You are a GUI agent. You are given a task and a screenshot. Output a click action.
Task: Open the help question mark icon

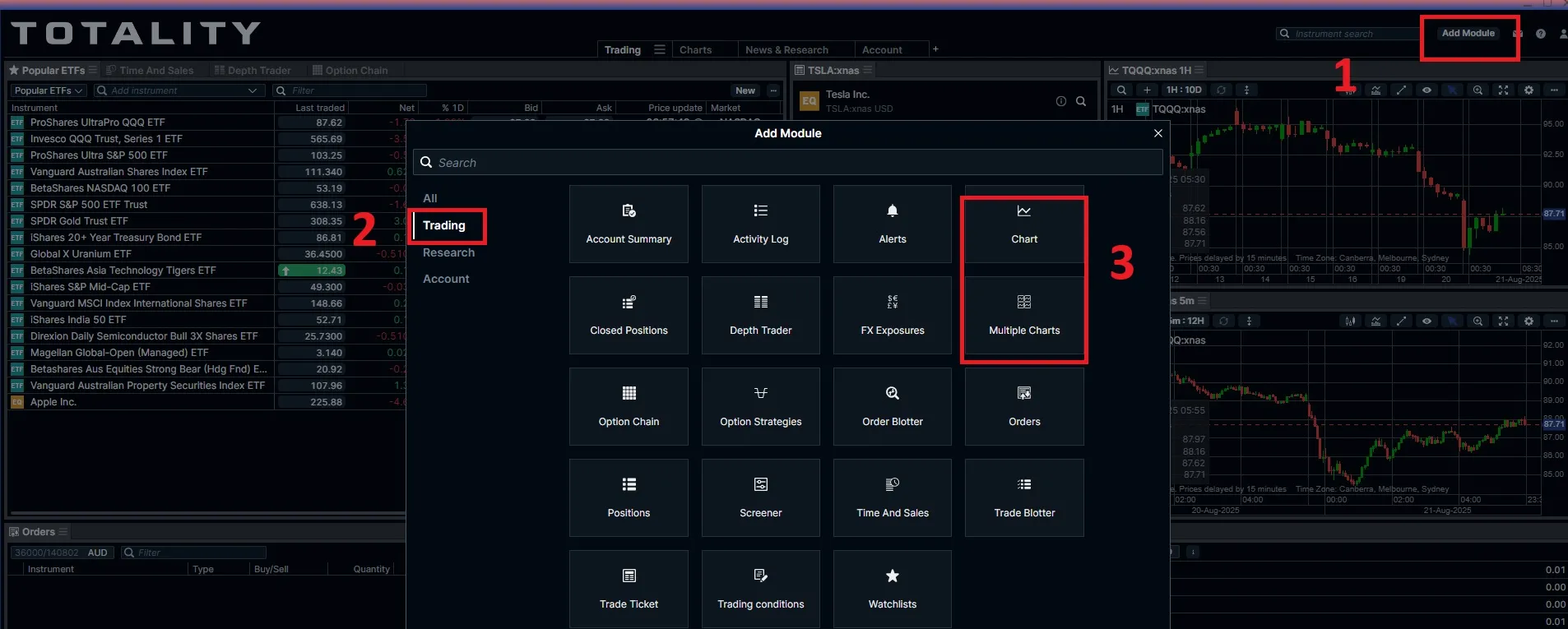[x=1541, y=34]
